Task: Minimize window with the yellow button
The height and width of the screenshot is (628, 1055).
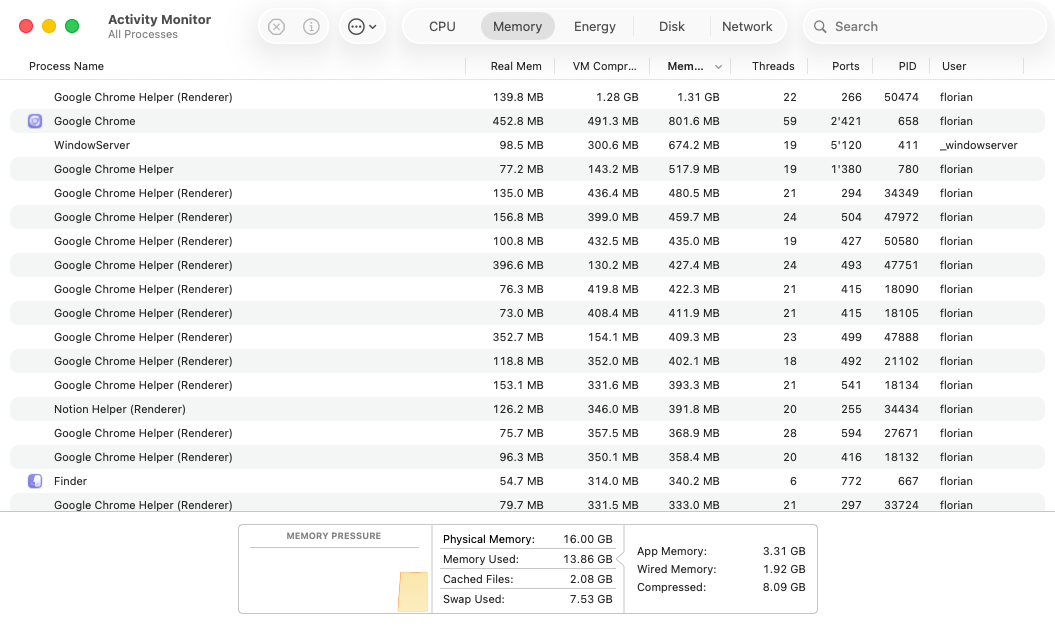Action: pos(49,26)
